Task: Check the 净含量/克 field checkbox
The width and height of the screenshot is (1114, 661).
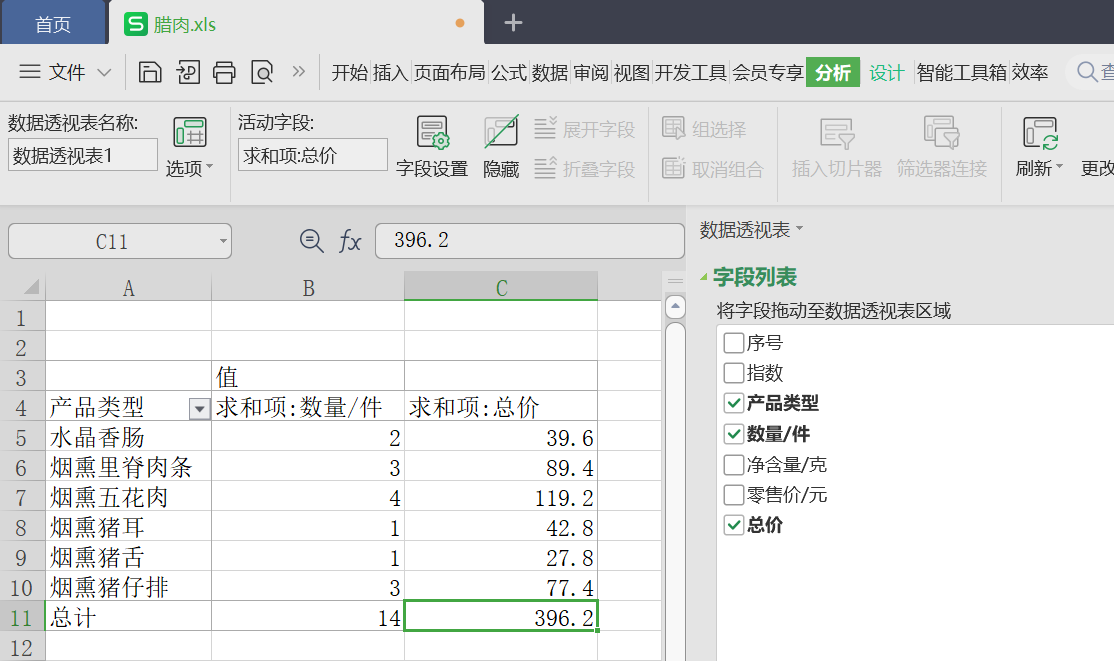Action: tap(734, 465)
